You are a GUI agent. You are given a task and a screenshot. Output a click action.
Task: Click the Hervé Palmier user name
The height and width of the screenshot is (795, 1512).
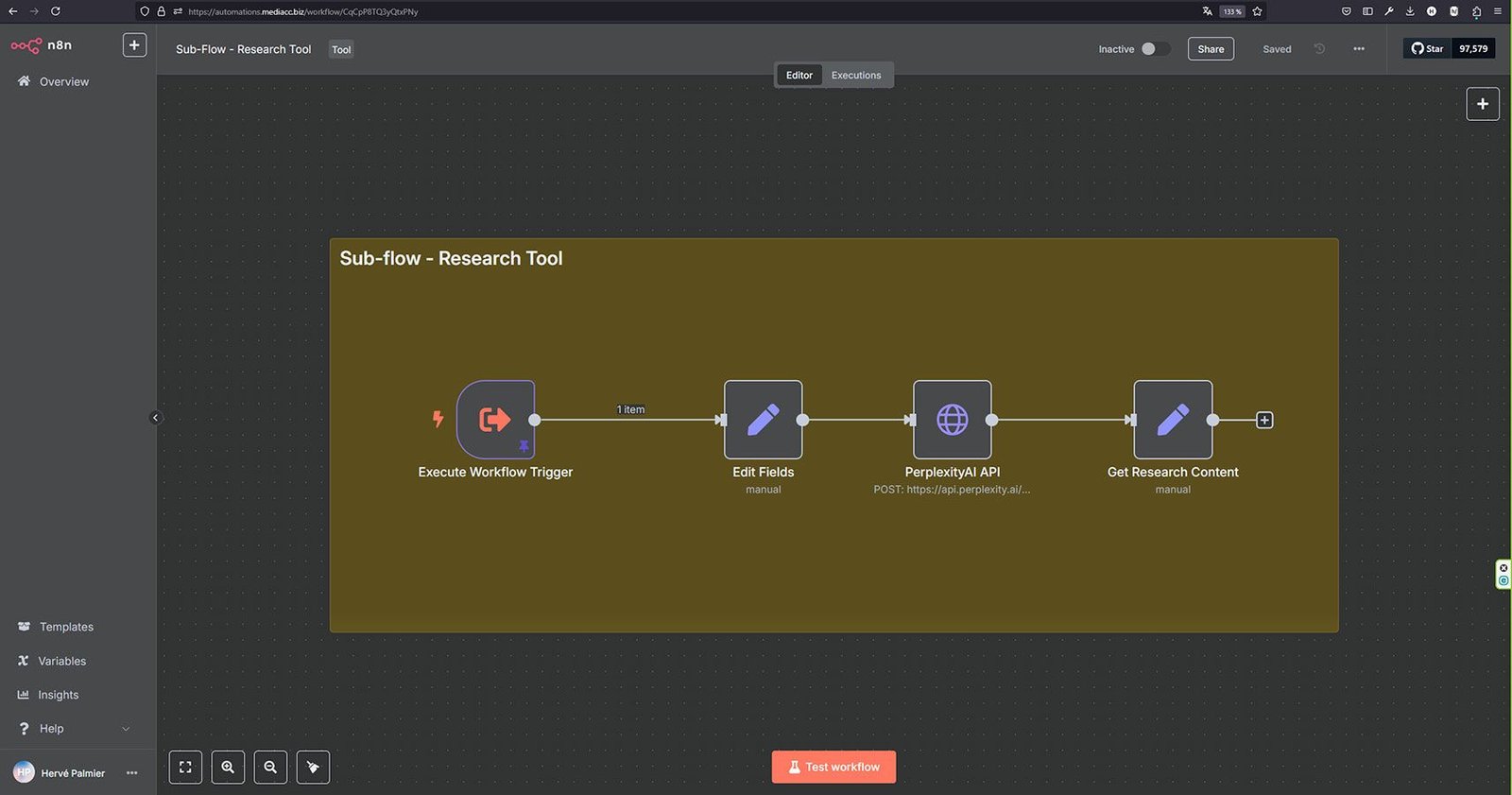pos(73,773)
